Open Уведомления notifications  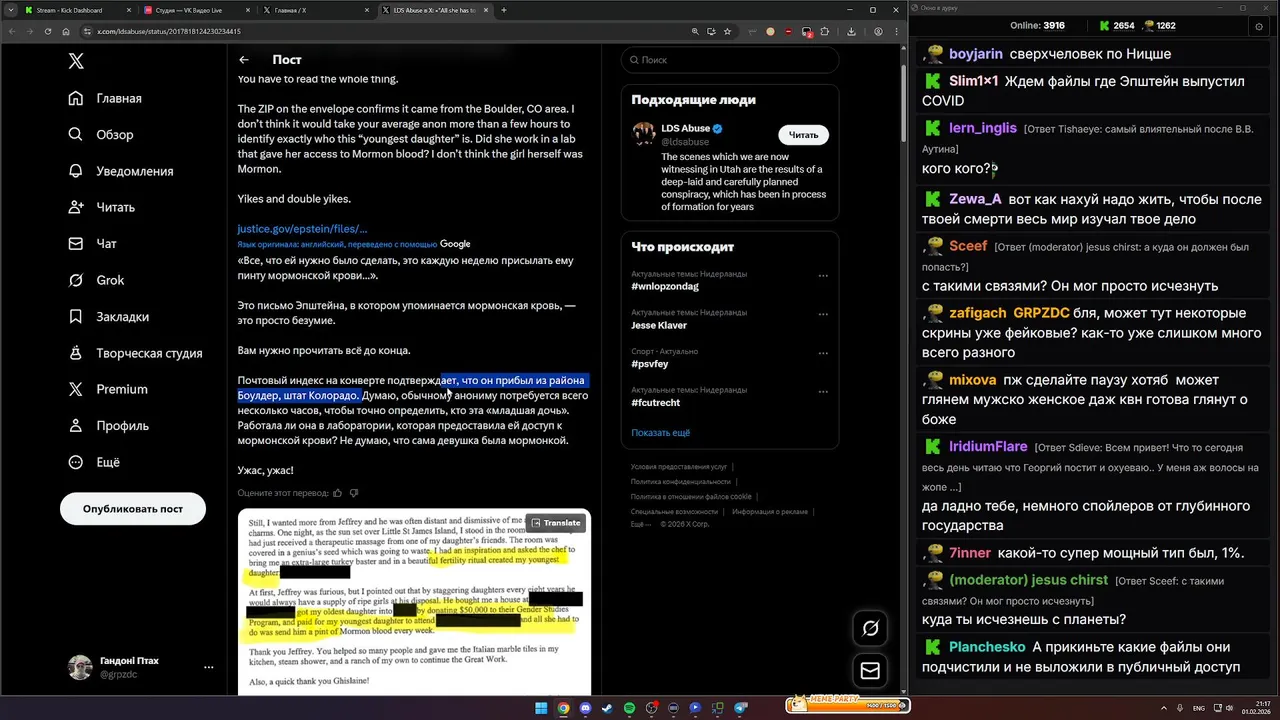pyautogui.click(x=121, y=171)
